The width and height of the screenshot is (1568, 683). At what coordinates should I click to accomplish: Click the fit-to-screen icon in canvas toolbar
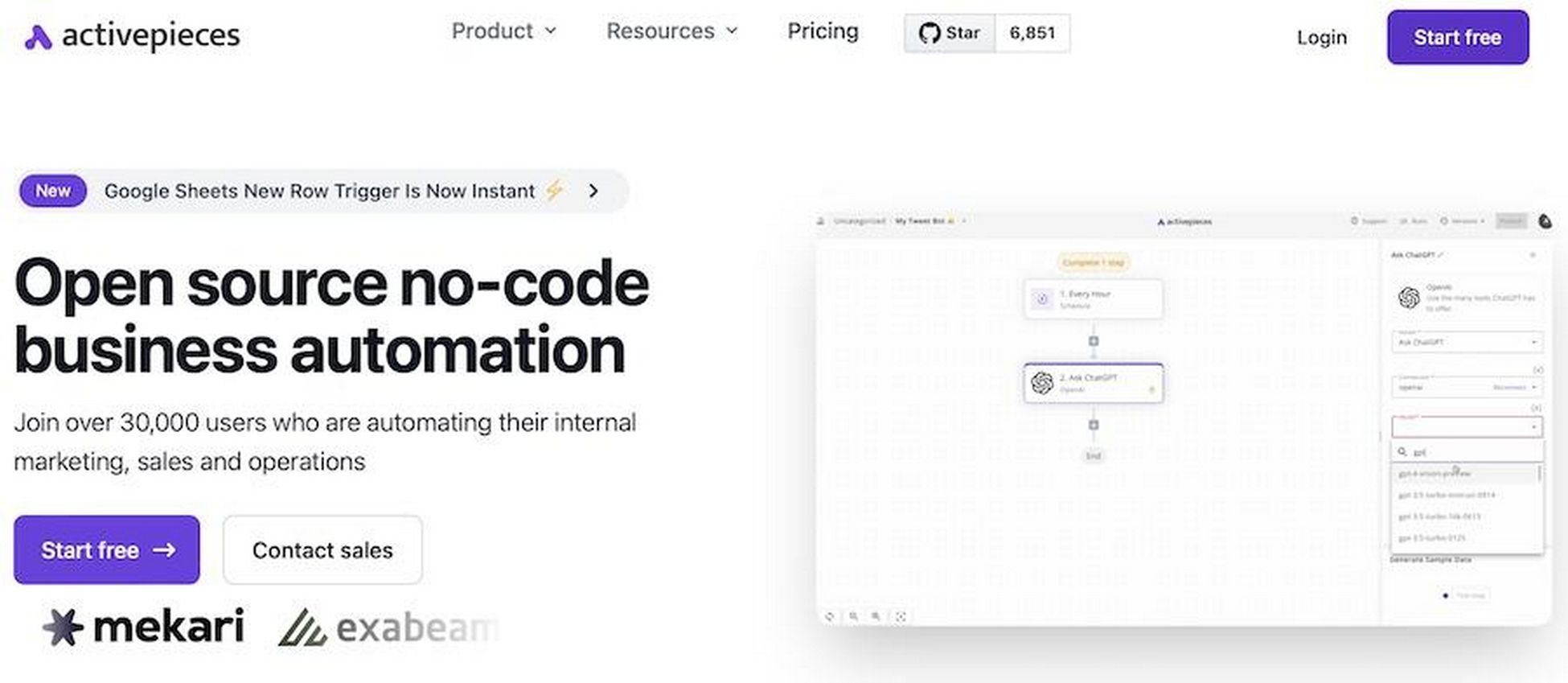click(901, 616)
